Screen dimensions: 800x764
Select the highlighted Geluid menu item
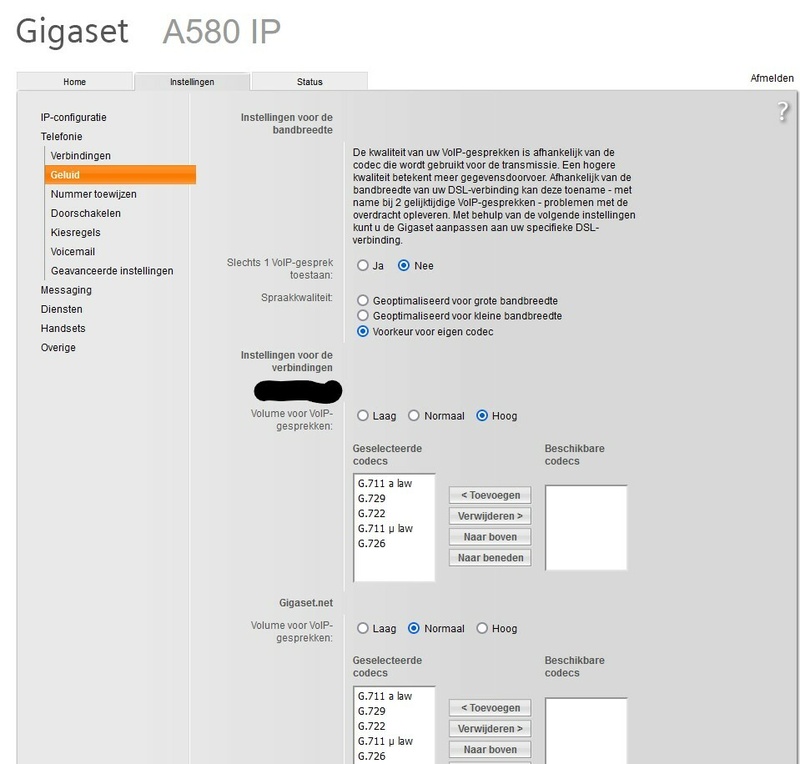(120, 175)
